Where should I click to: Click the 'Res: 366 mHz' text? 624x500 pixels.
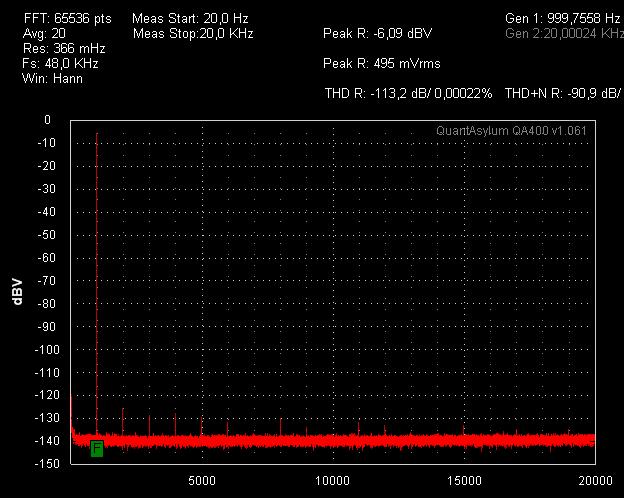pyautogui.click(x=64, y=49)
